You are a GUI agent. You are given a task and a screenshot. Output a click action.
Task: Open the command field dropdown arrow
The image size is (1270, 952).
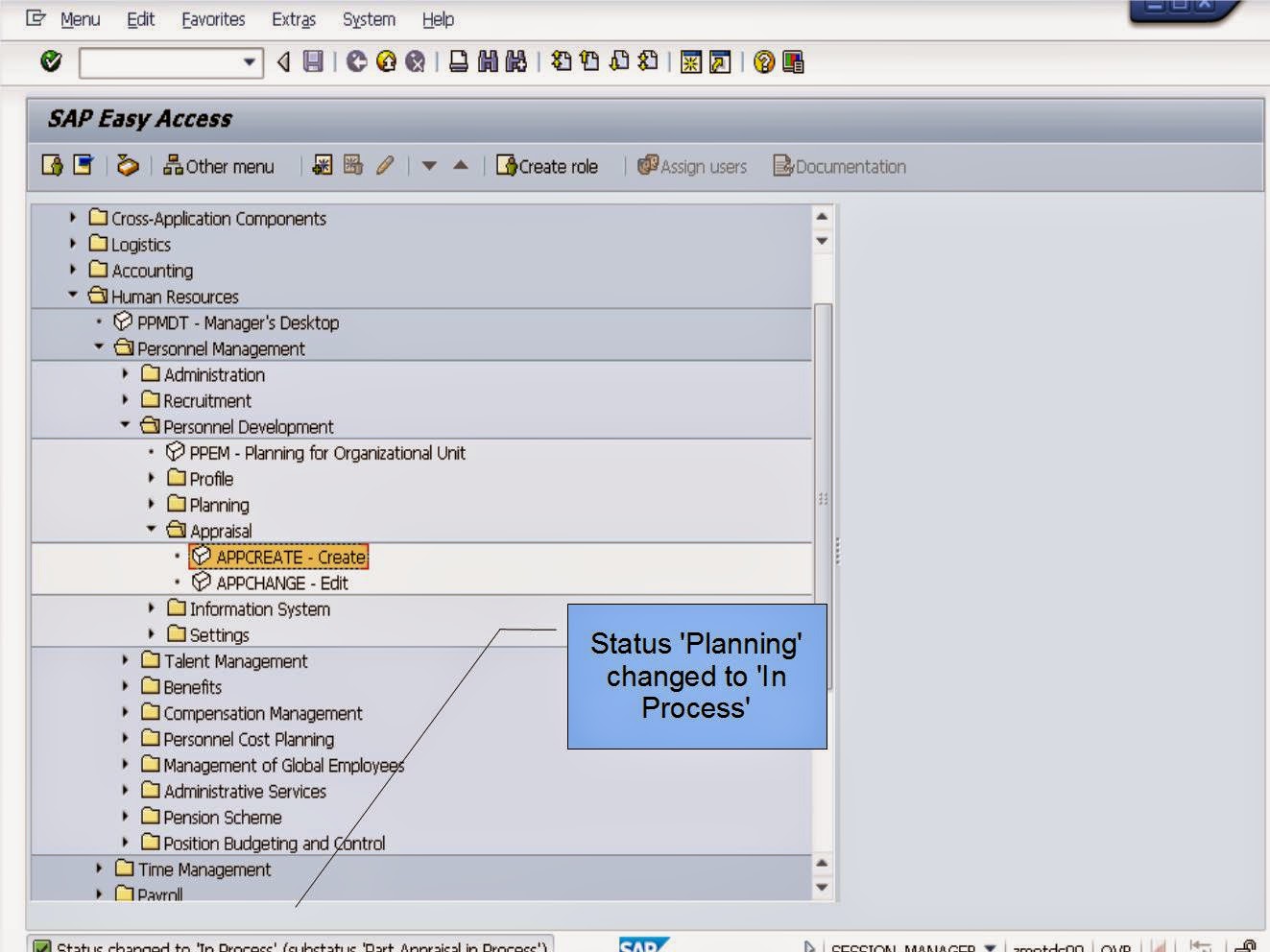(248, 62)
